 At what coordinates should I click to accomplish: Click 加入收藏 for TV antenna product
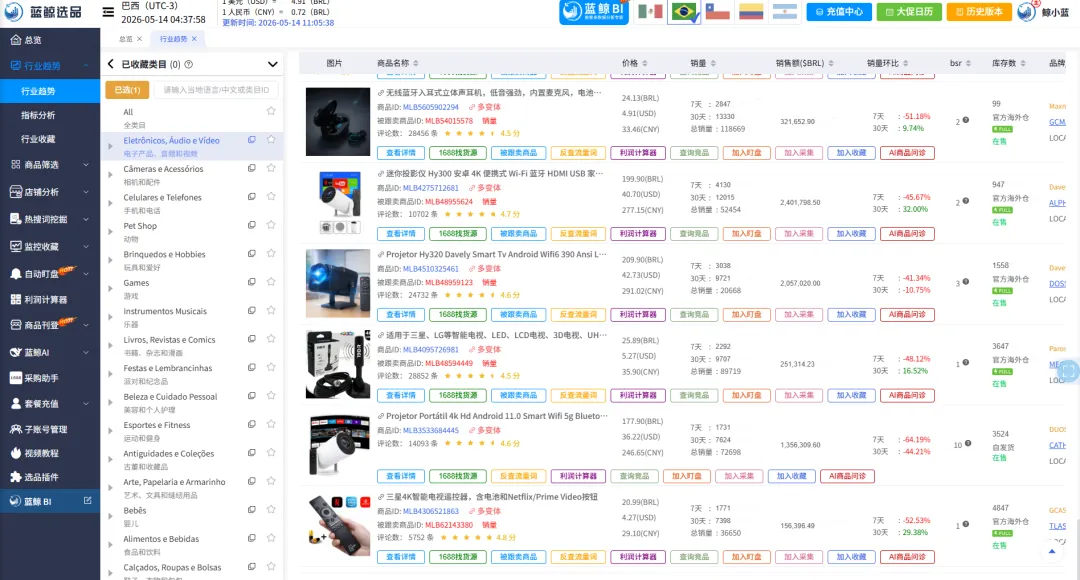pyautogui.click(x=851, y=395)
